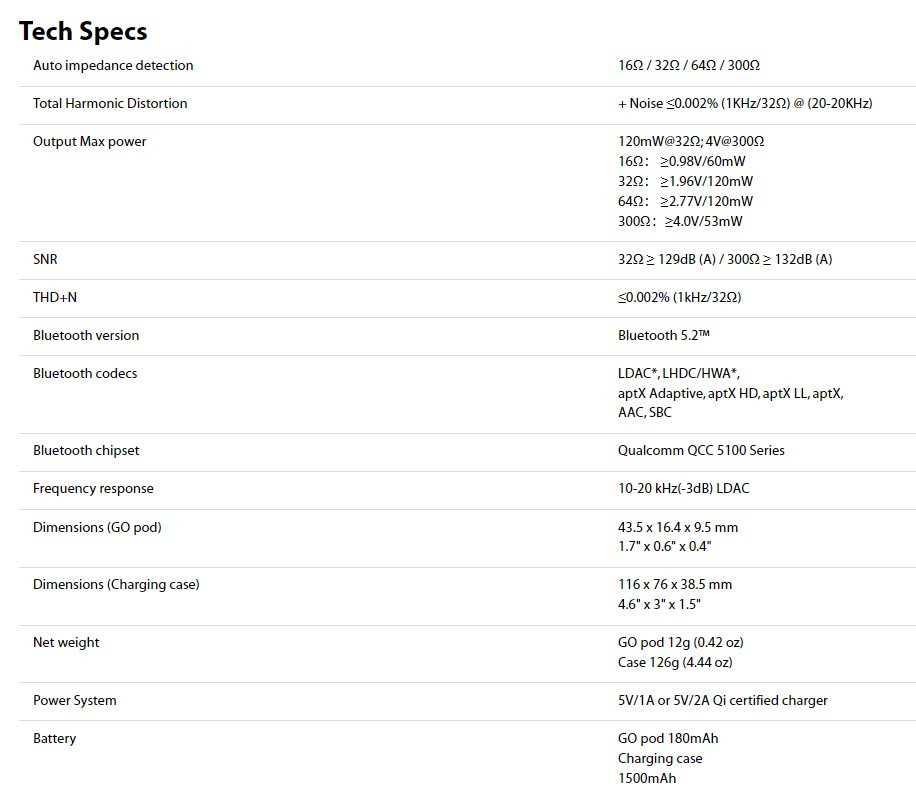Click the Qualcomm QCC 5100 Series value
Viewport: 916px width, 790px height.
click(701, 451)
